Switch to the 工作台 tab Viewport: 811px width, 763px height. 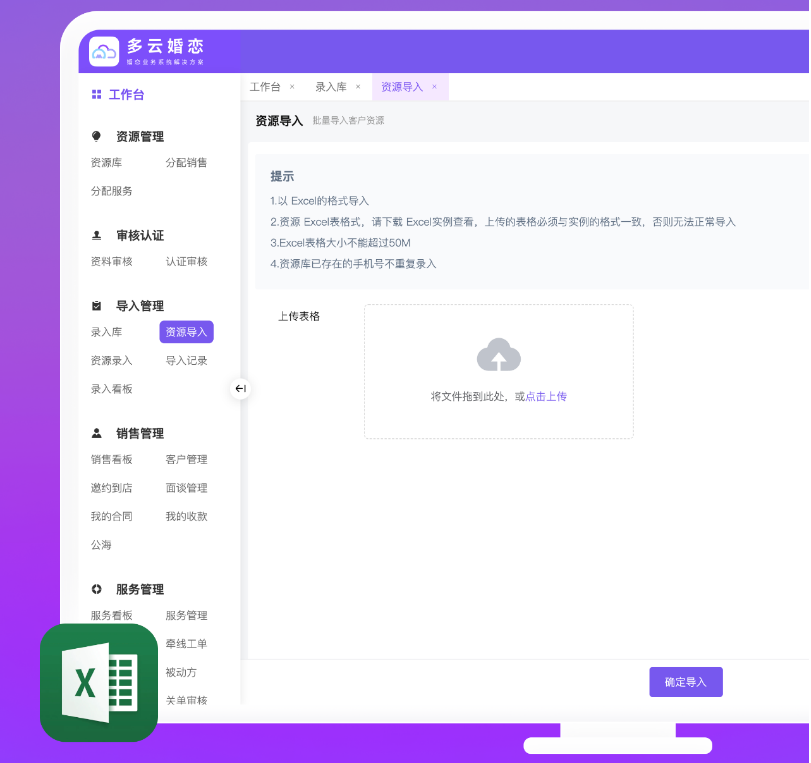265,87
